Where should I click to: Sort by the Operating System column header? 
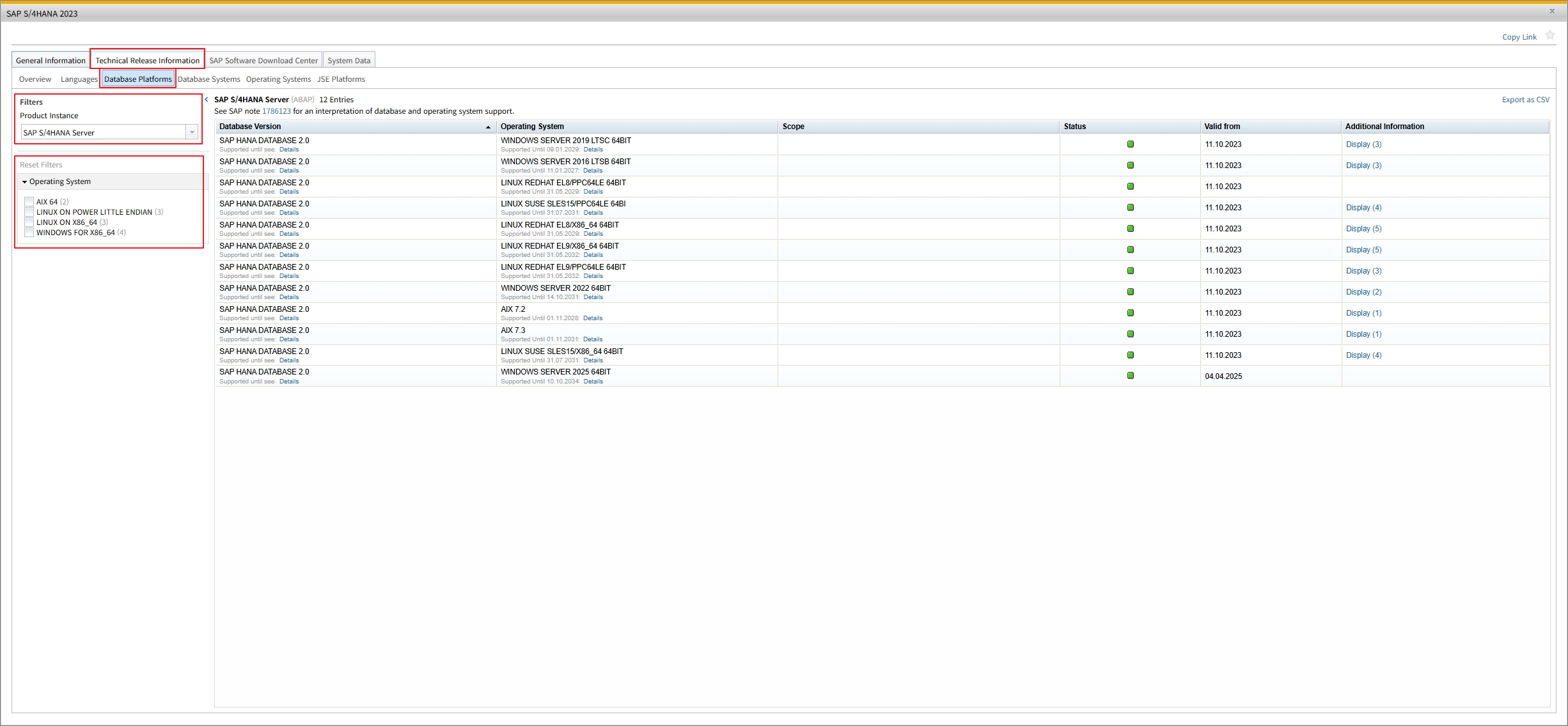tap(637, 127)
